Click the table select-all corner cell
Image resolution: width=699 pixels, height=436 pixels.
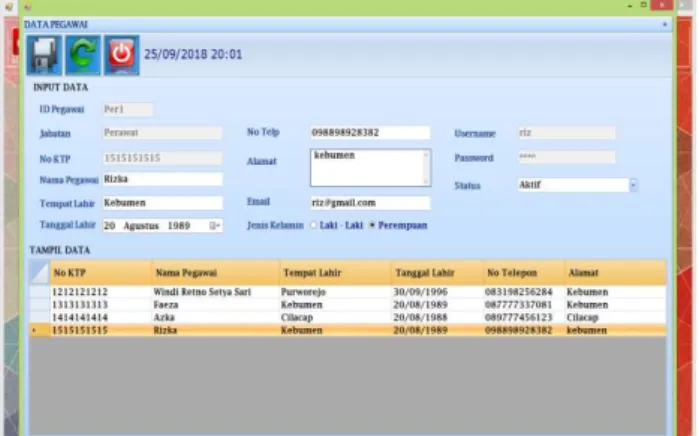coord(40,272)
